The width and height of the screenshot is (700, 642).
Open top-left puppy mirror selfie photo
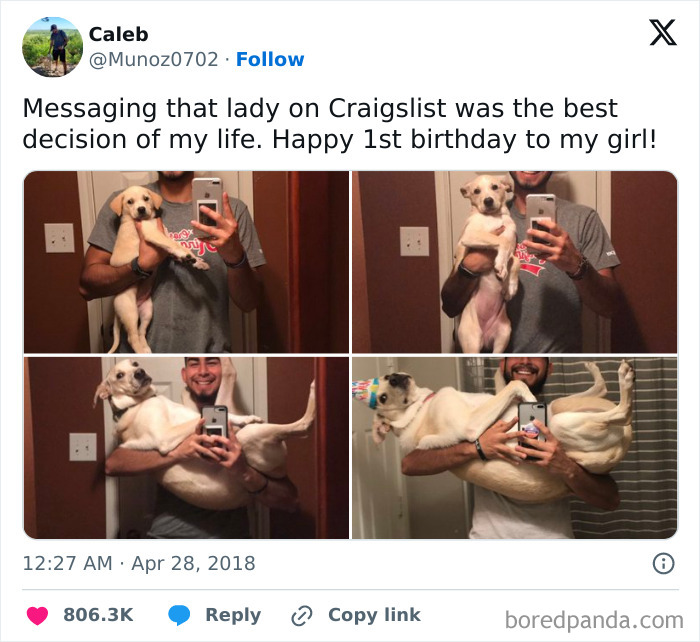point(186,262)
